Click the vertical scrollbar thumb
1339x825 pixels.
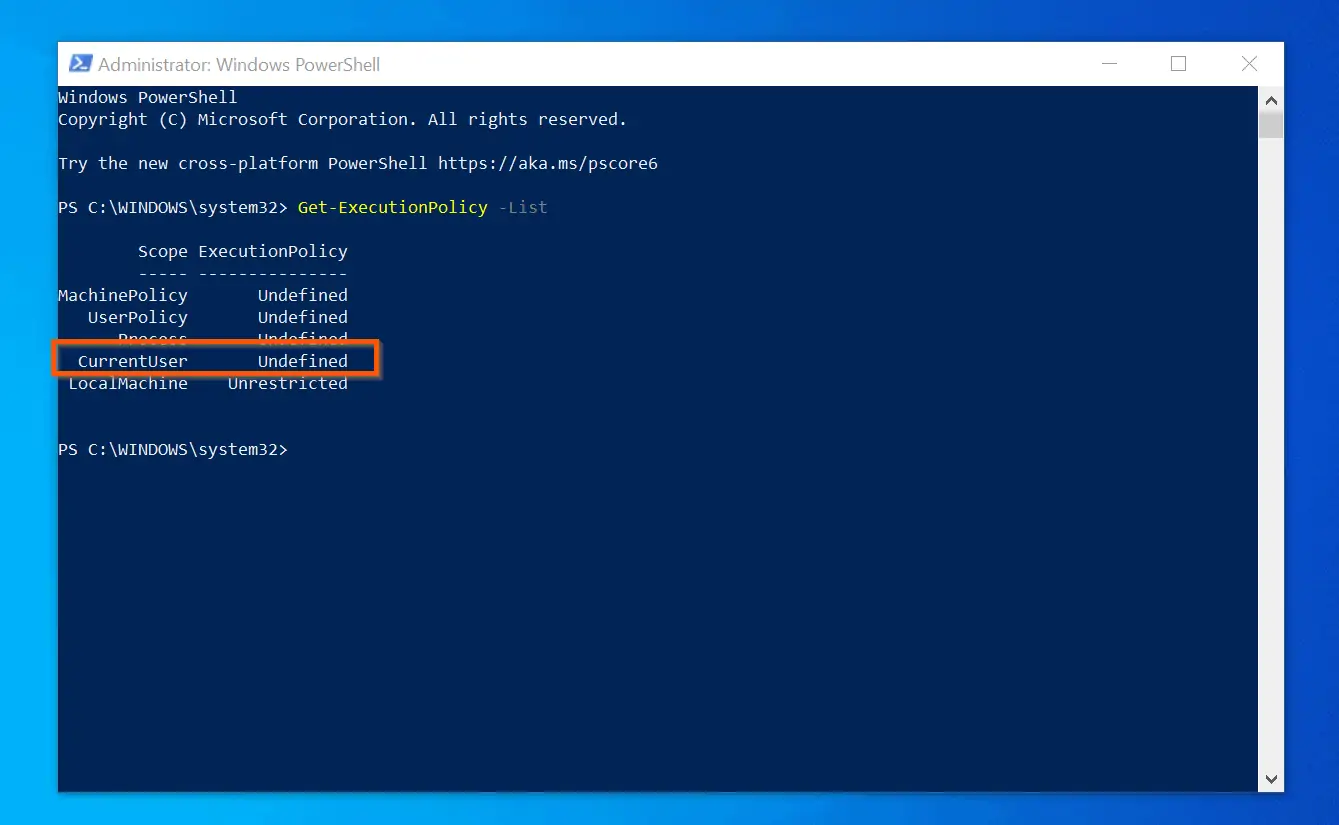[x=1271, y=125]
